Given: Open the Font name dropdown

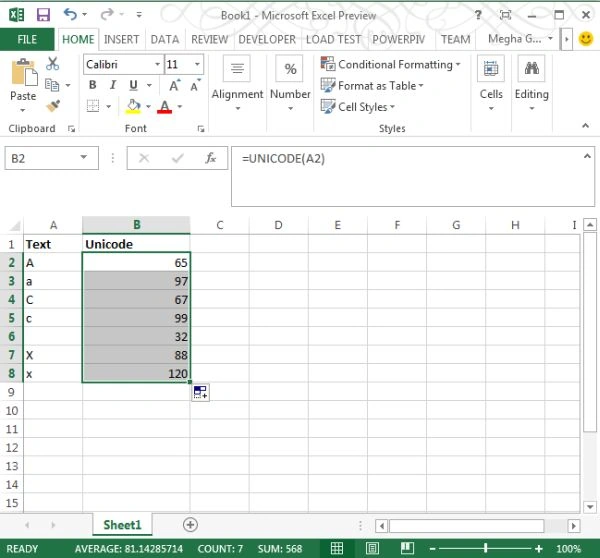Looking at the screenshot, I should click(x=157, y=64).
